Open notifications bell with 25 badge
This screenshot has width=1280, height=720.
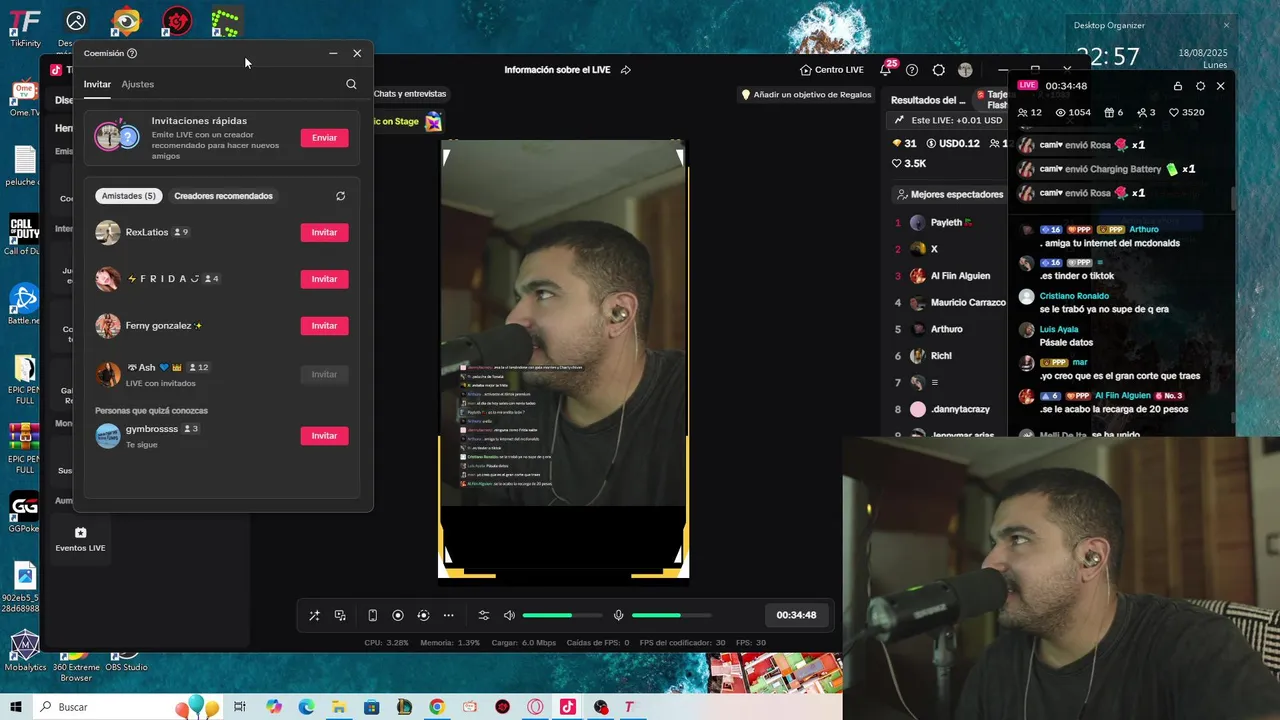(886, 69)
